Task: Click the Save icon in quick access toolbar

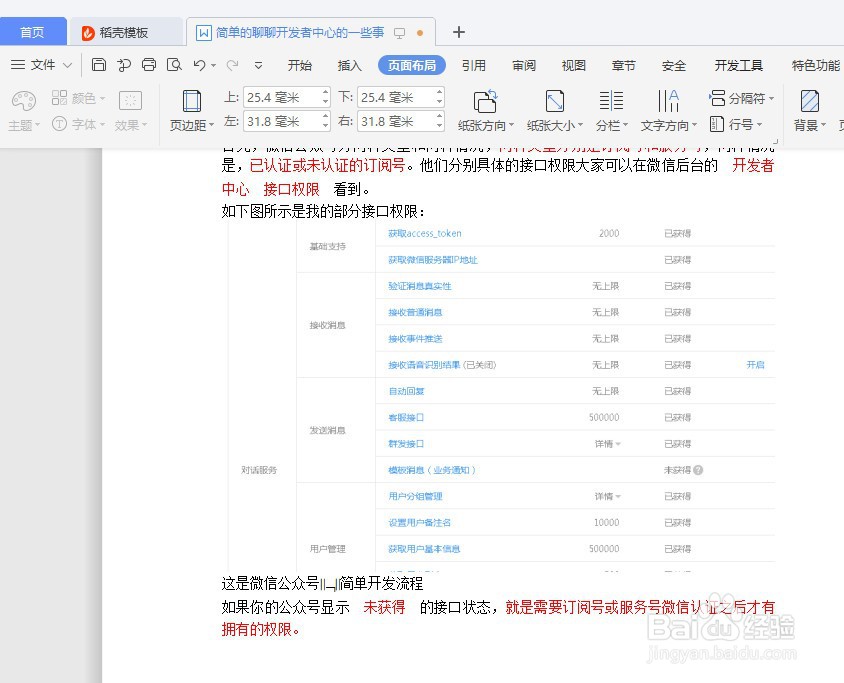Action: (x=98, y=64)
